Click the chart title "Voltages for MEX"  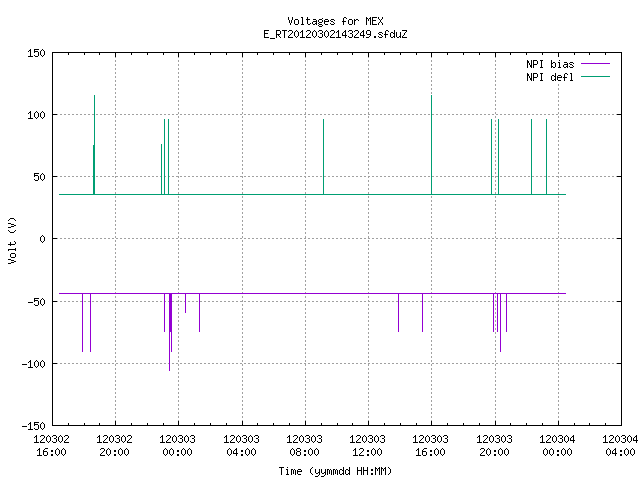click(335, 21)
